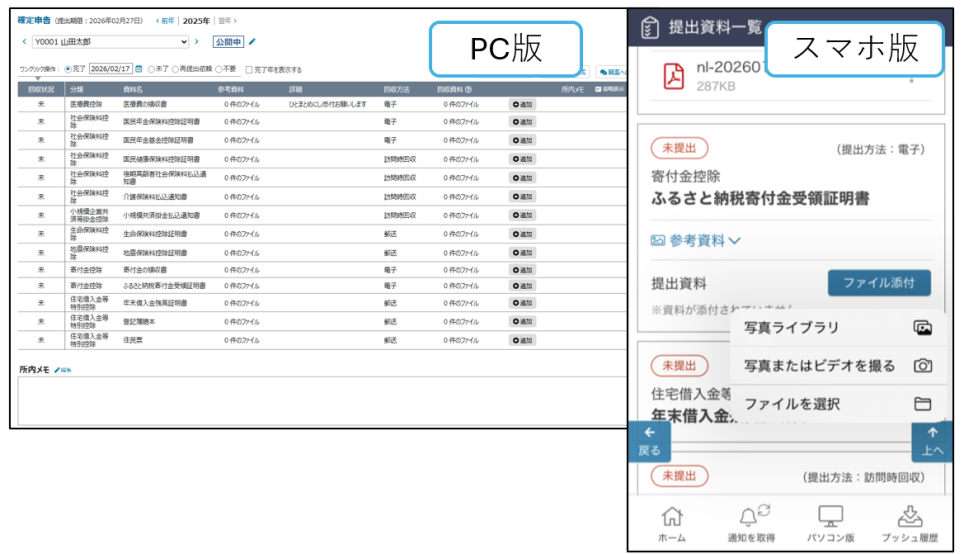Screen dimensions: 964x554
Task: Open push history tray icon
Action: (911, 516)
